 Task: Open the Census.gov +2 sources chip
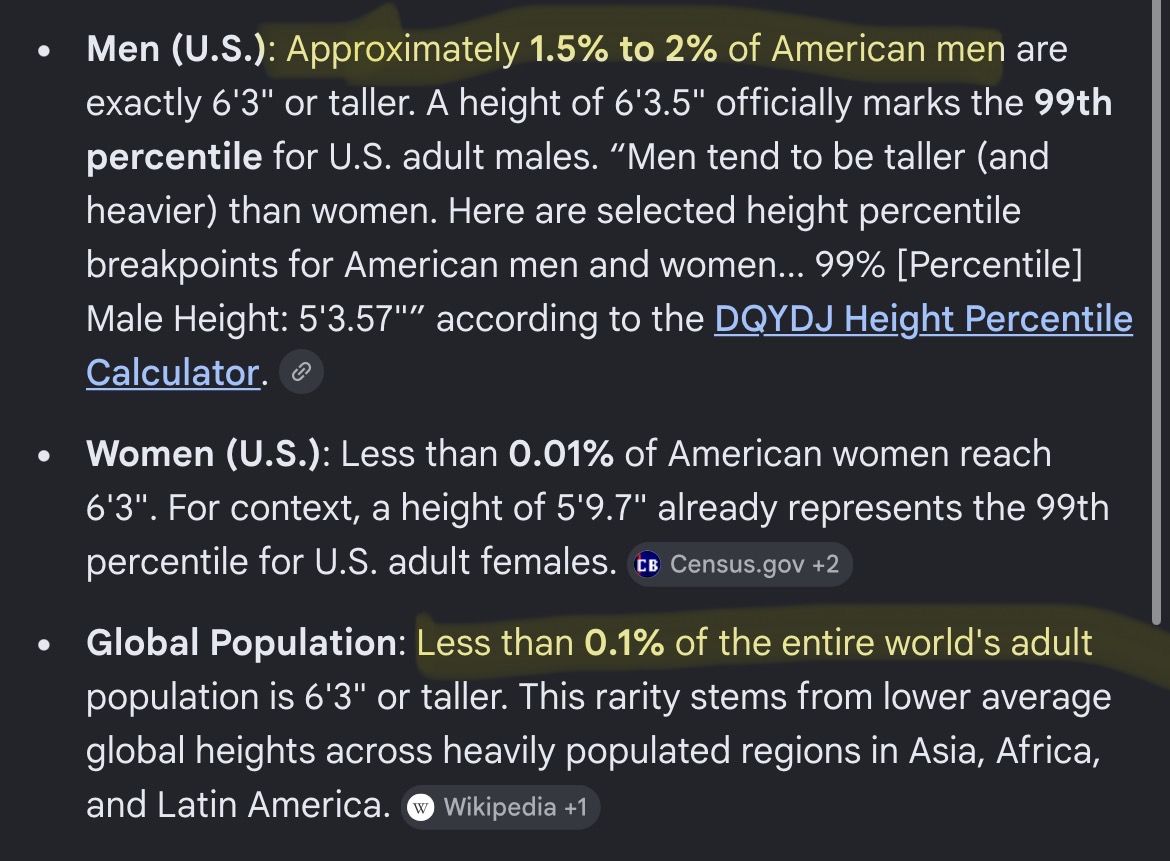[x=739, y=565]
